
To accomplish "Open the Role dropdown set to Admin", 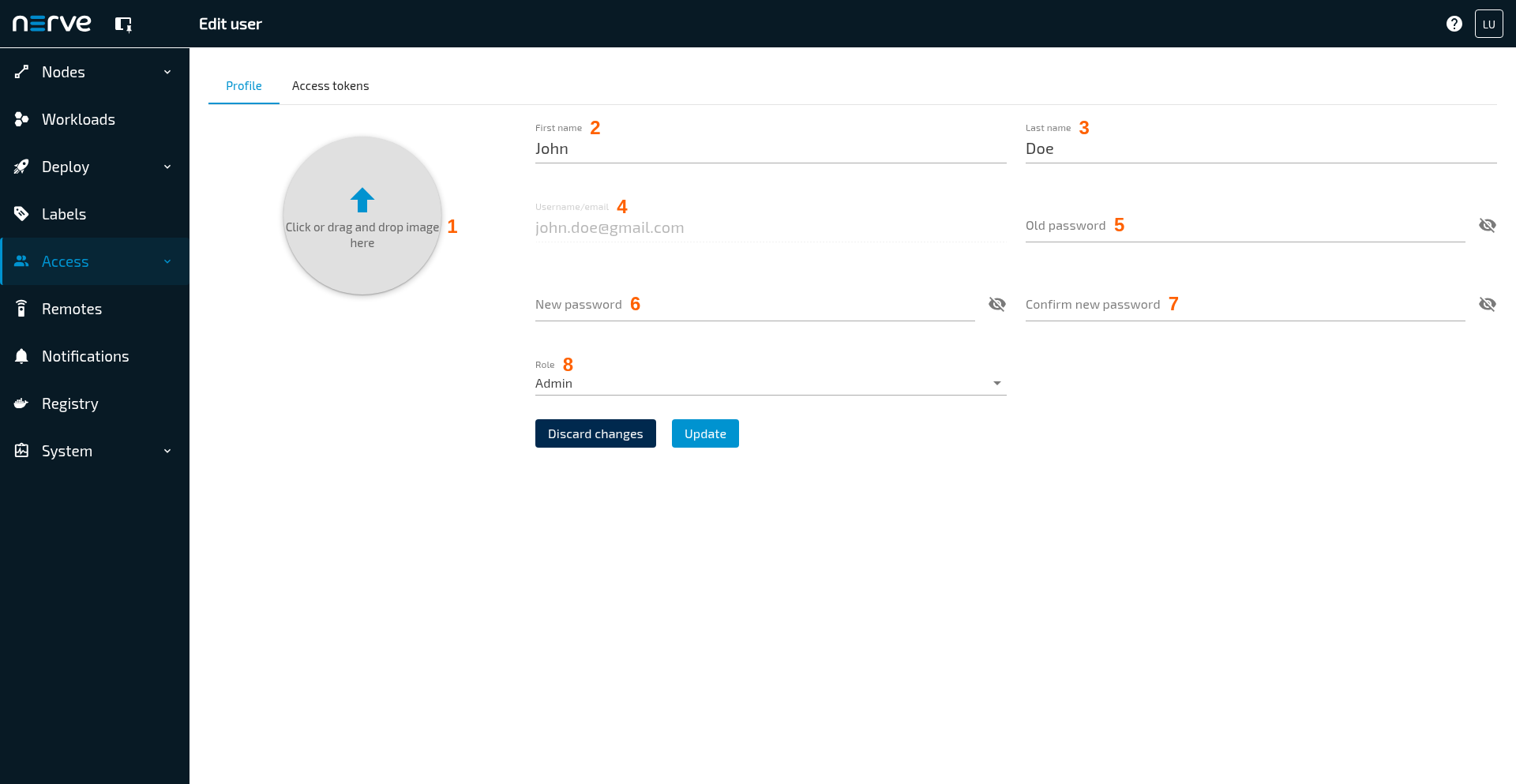I will coord(771,384).
